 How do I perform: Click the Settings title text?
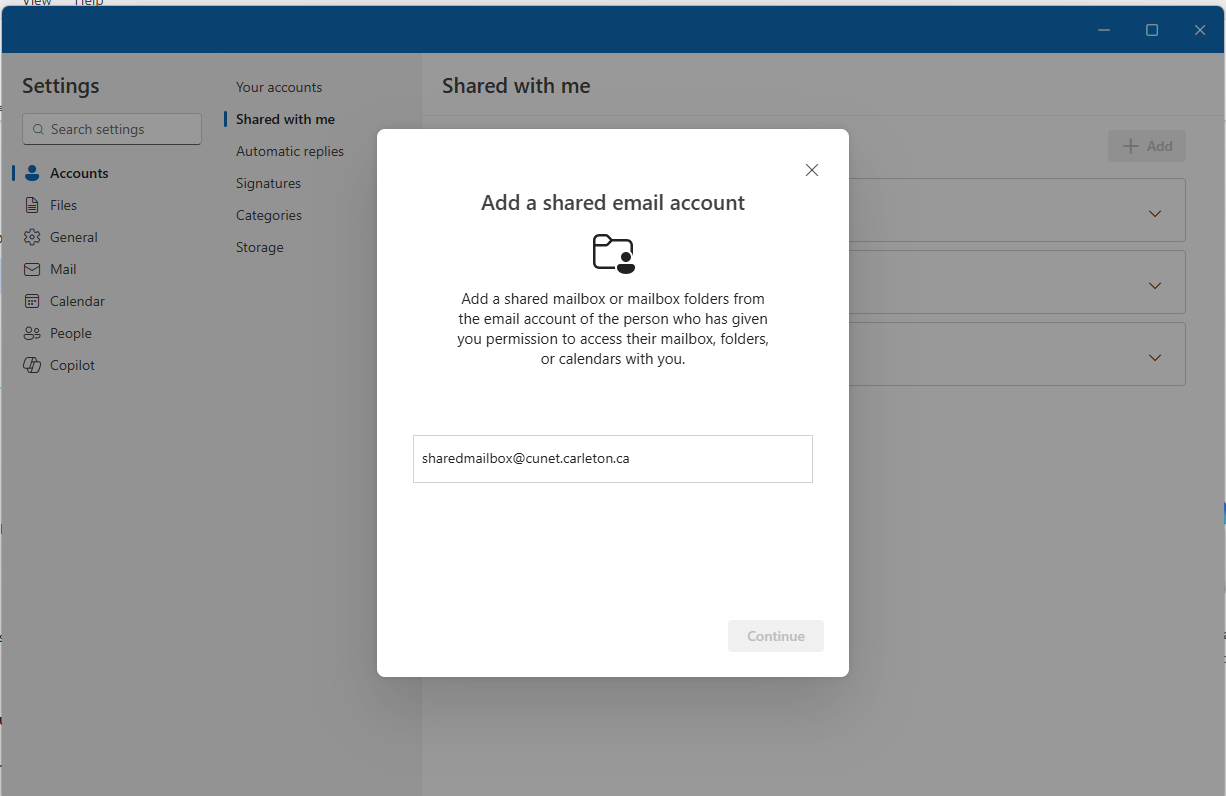61,86
